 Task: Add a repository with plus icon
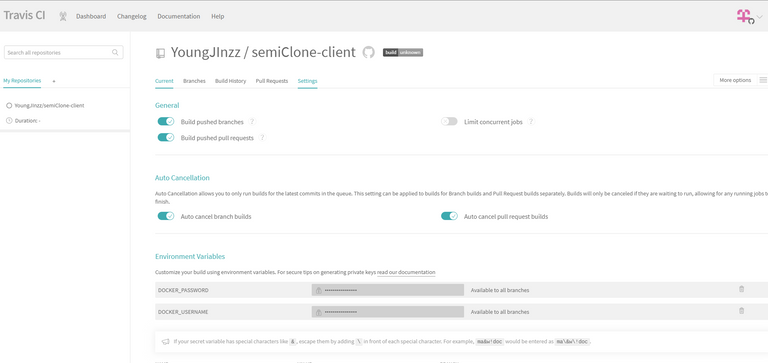(54, 81)
